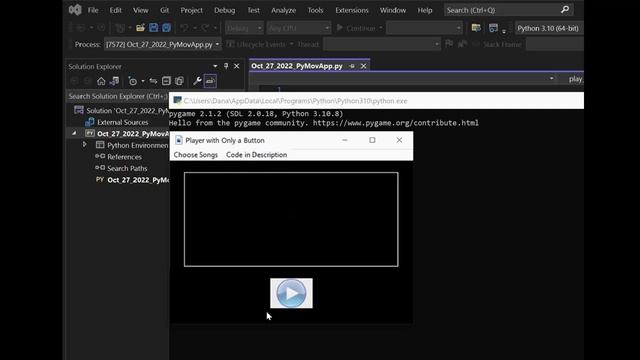Click the Continue debug button
640x360 pixels.
tap(356, 28)
